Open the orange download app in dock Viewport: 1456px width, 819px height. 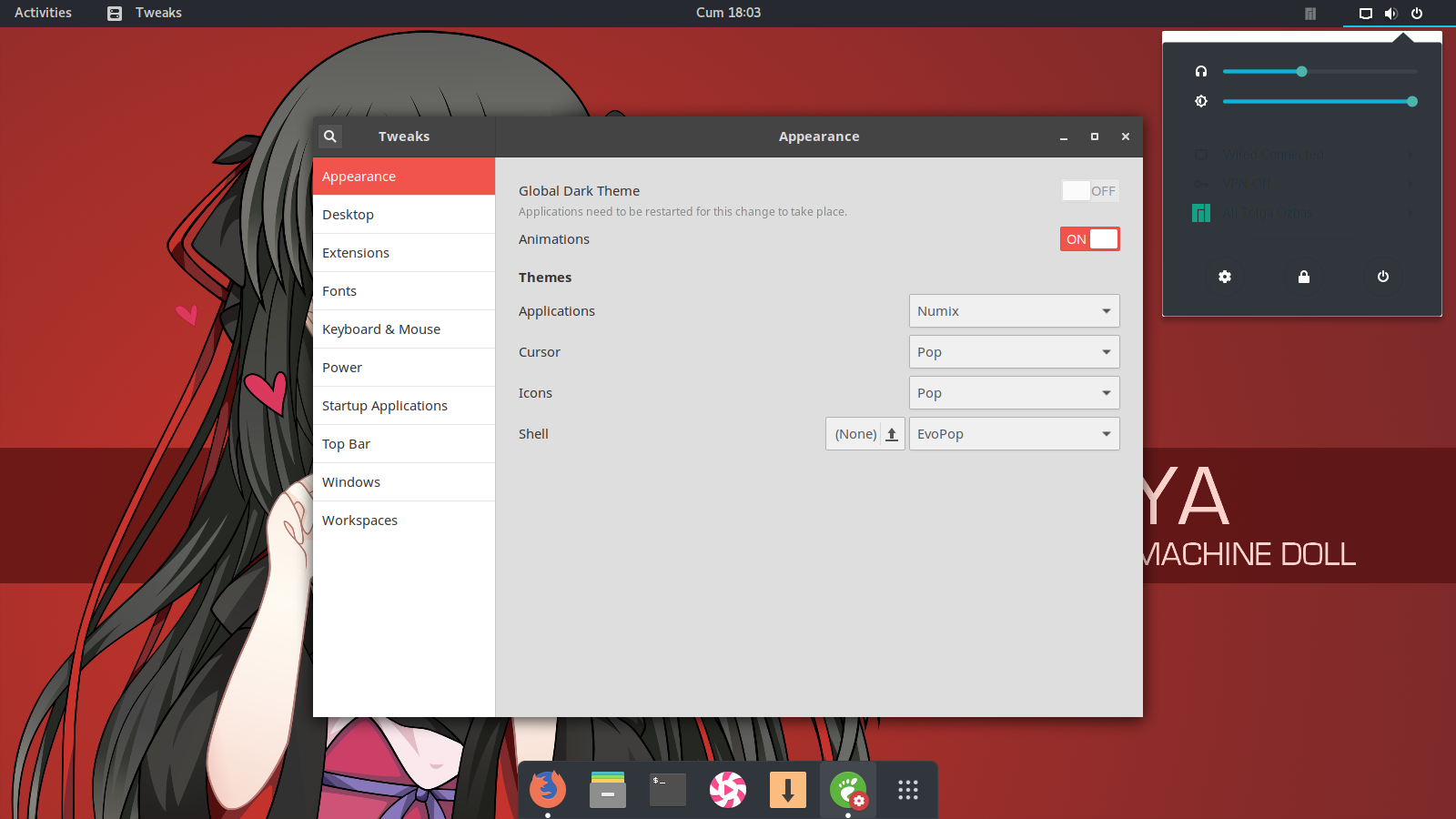[x=788, y=789]
